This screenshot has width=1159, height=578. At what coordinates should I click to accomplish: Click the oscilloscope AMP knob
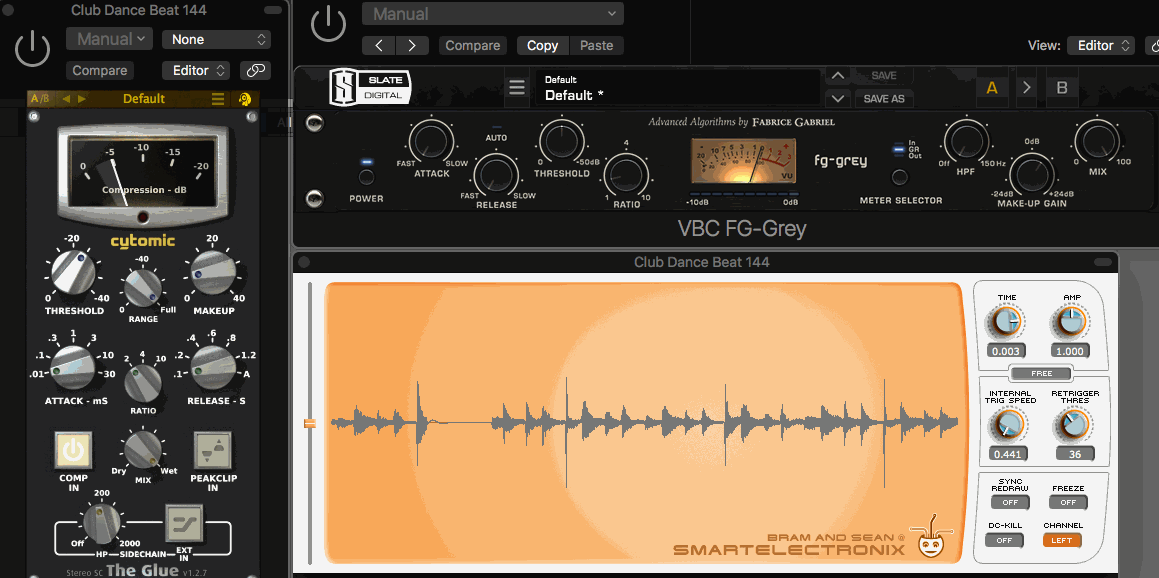pos(1070,322)
